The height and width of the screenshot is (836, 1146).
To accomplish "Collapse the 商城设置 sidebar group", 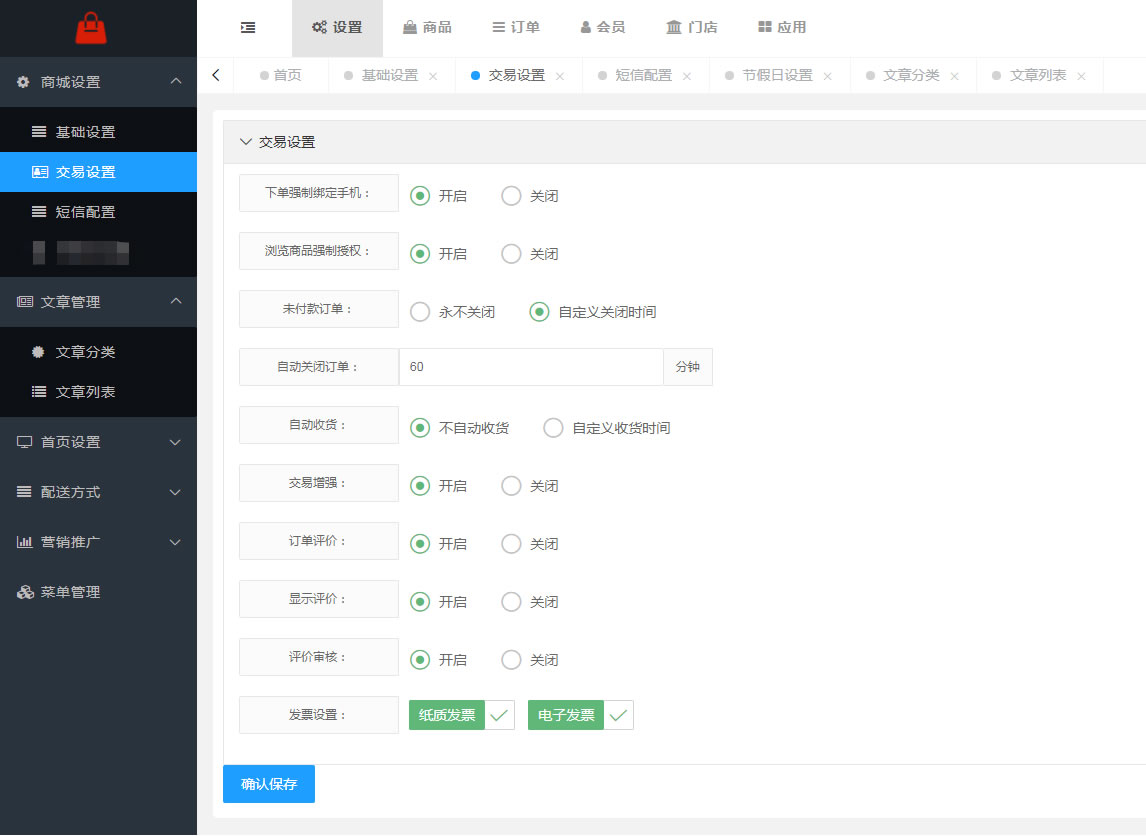I will pyautogui.click(x=176, y=81).
